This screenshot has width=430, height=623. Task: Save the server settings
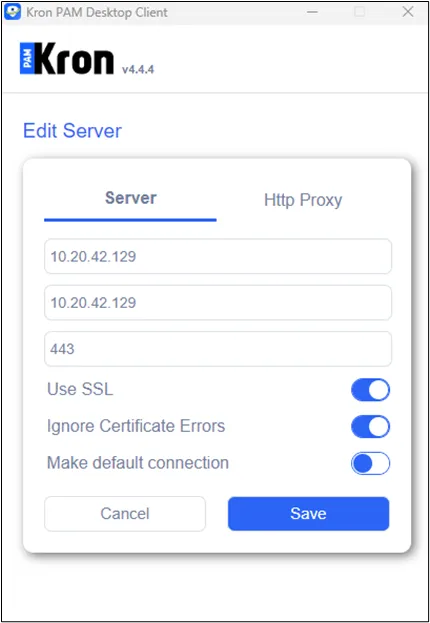[308, 514]
